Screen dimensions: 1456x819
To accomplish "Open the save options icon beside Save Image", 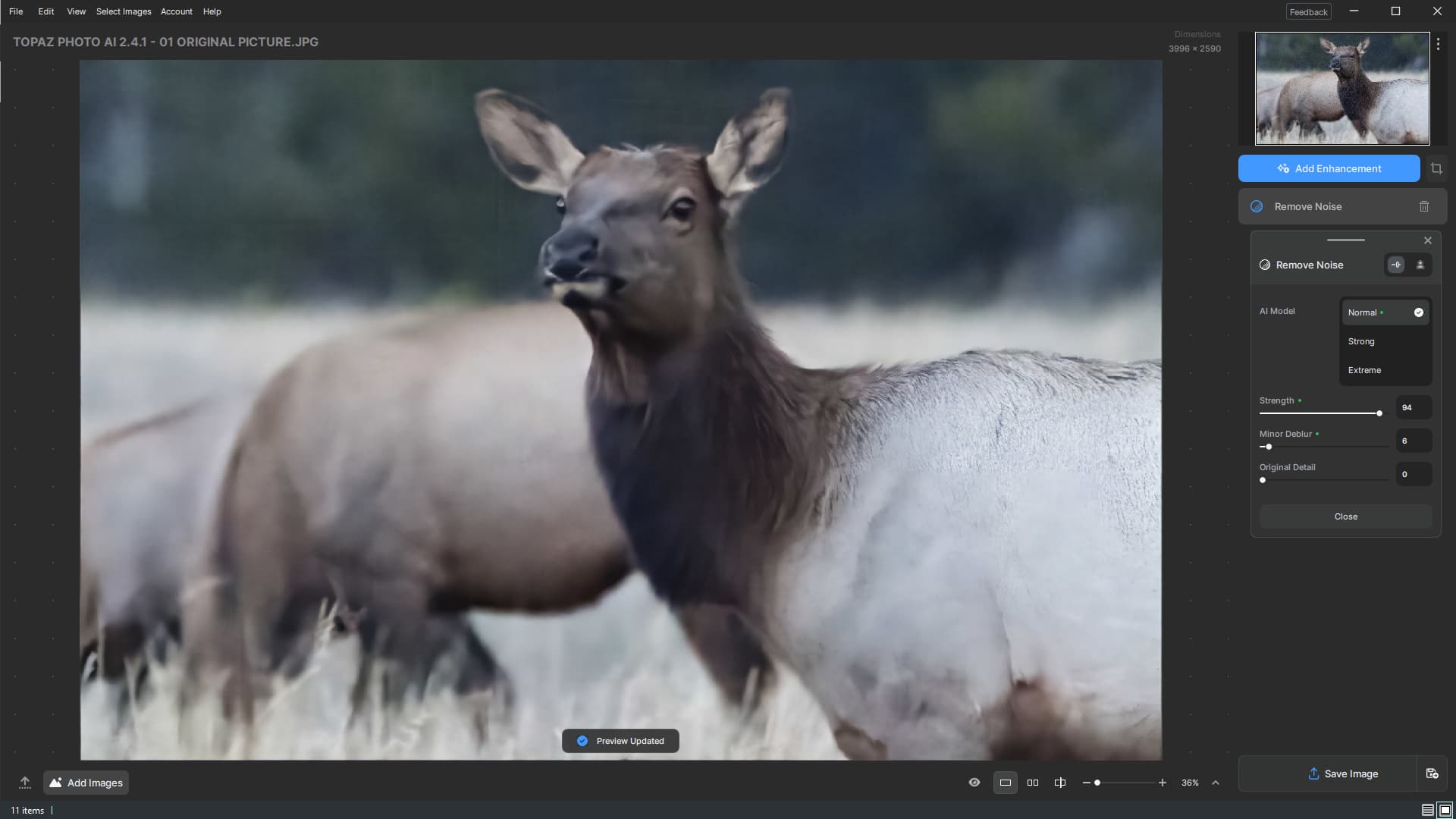I will [x=1432, y=773].
